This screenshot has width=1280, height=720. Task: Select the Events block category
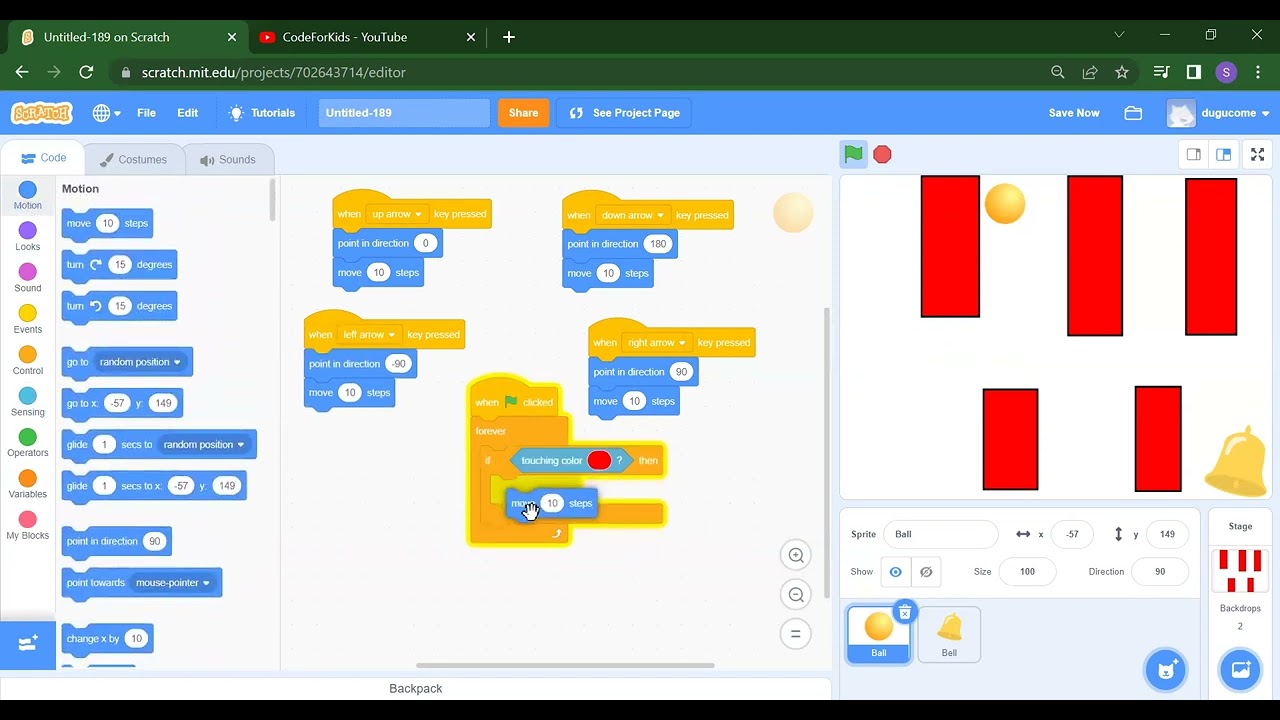click(28, 320)
